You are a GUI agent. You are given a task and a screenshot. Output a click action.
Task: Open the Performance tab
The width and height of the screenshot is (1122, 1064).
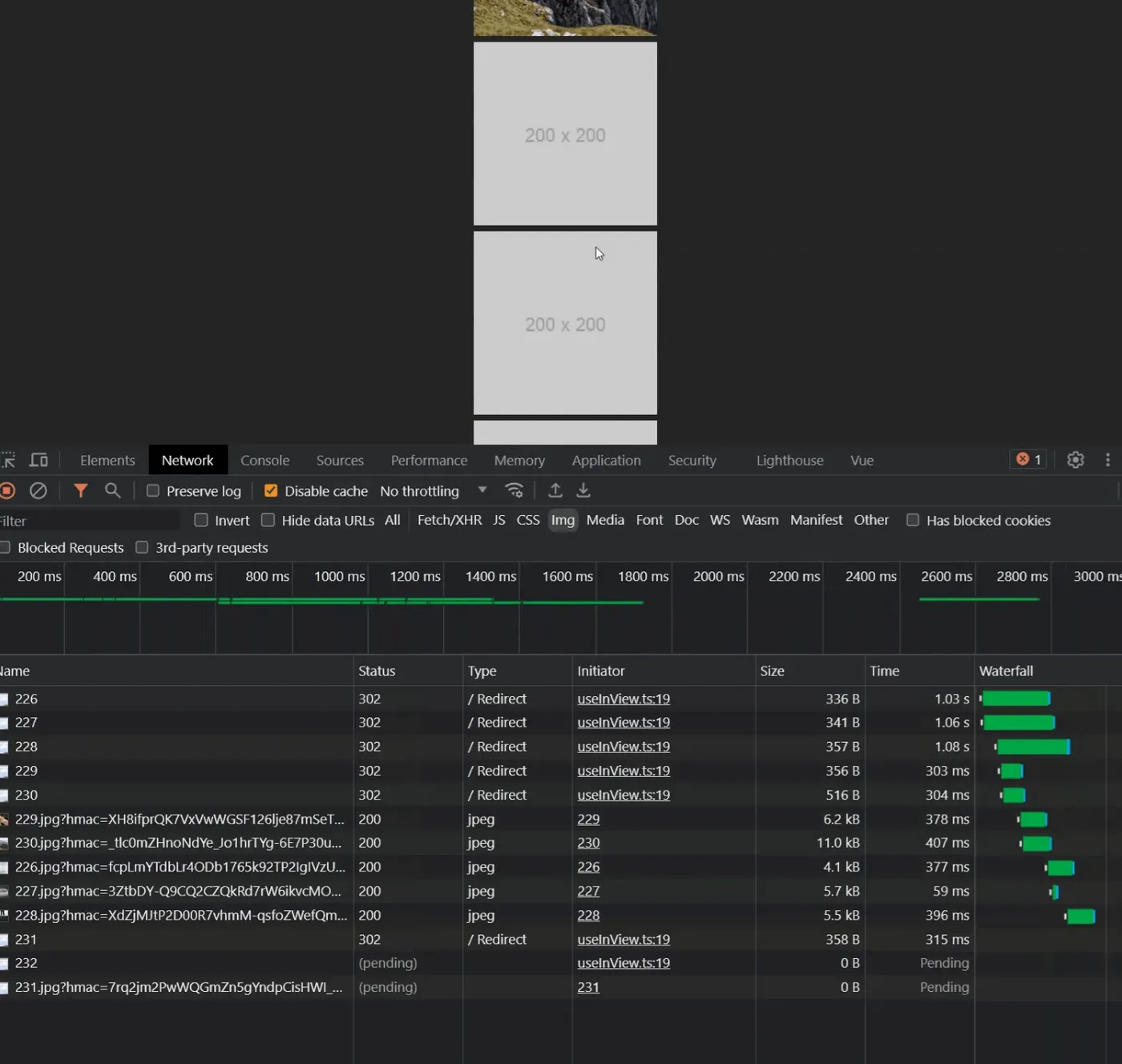[429, 460]
